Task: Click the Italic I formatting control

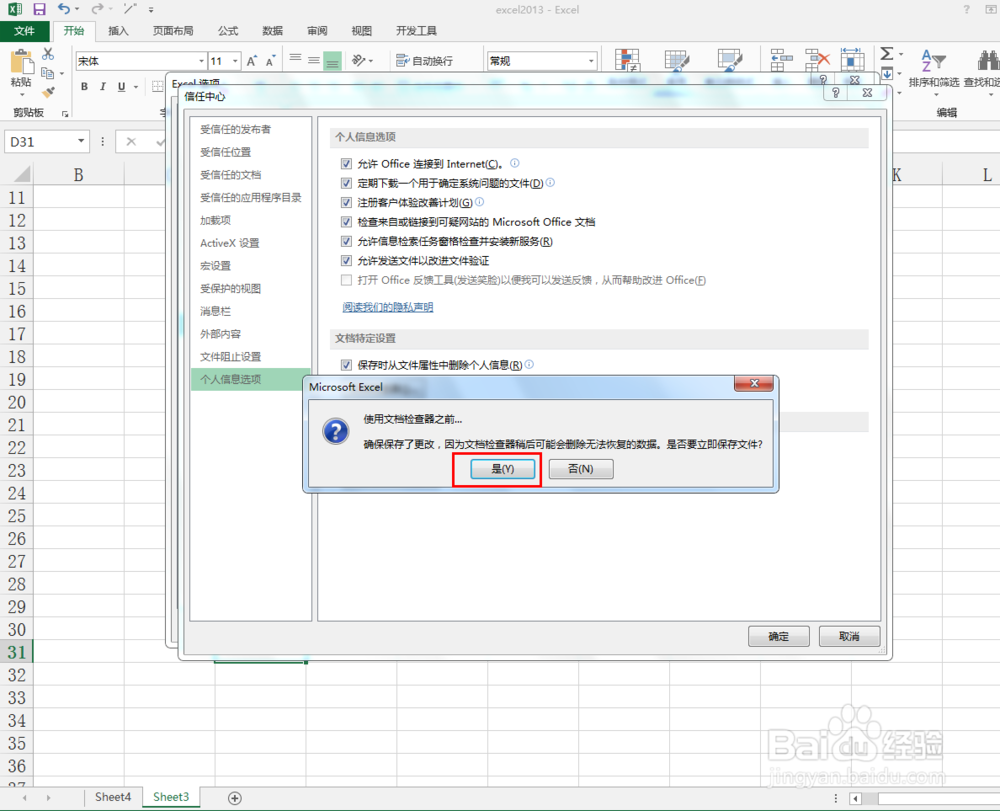Action: point(103,86)
